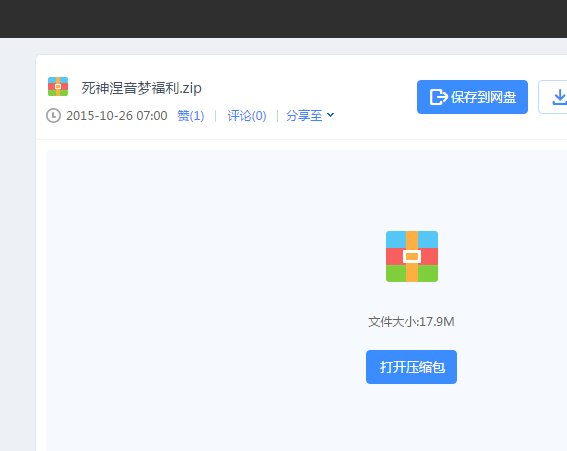Click the chevron arrow next to 分享至

(330, 115)
